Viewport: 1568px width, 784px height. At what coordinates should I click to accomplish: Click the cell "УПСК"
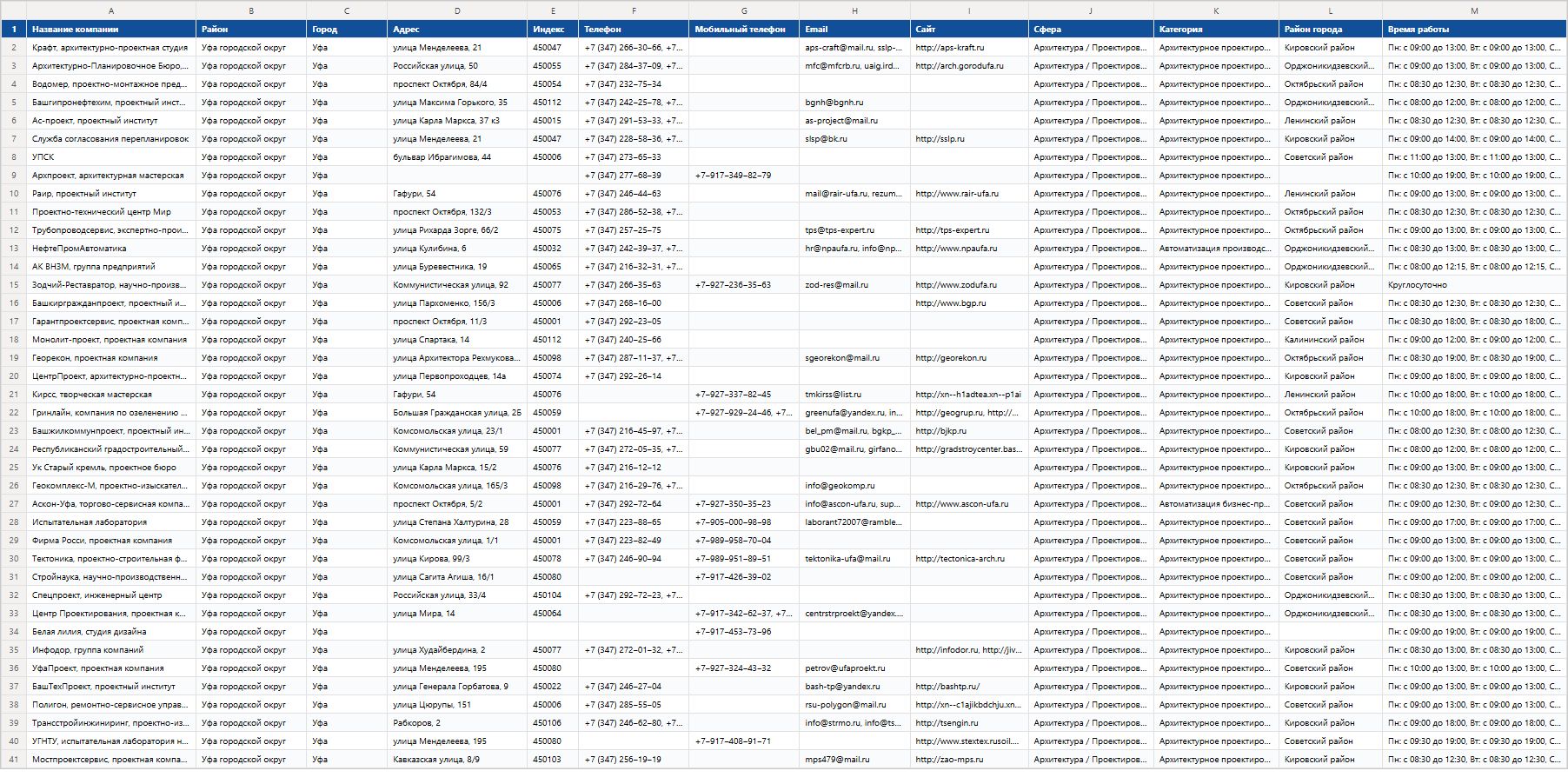coord(111,156)
